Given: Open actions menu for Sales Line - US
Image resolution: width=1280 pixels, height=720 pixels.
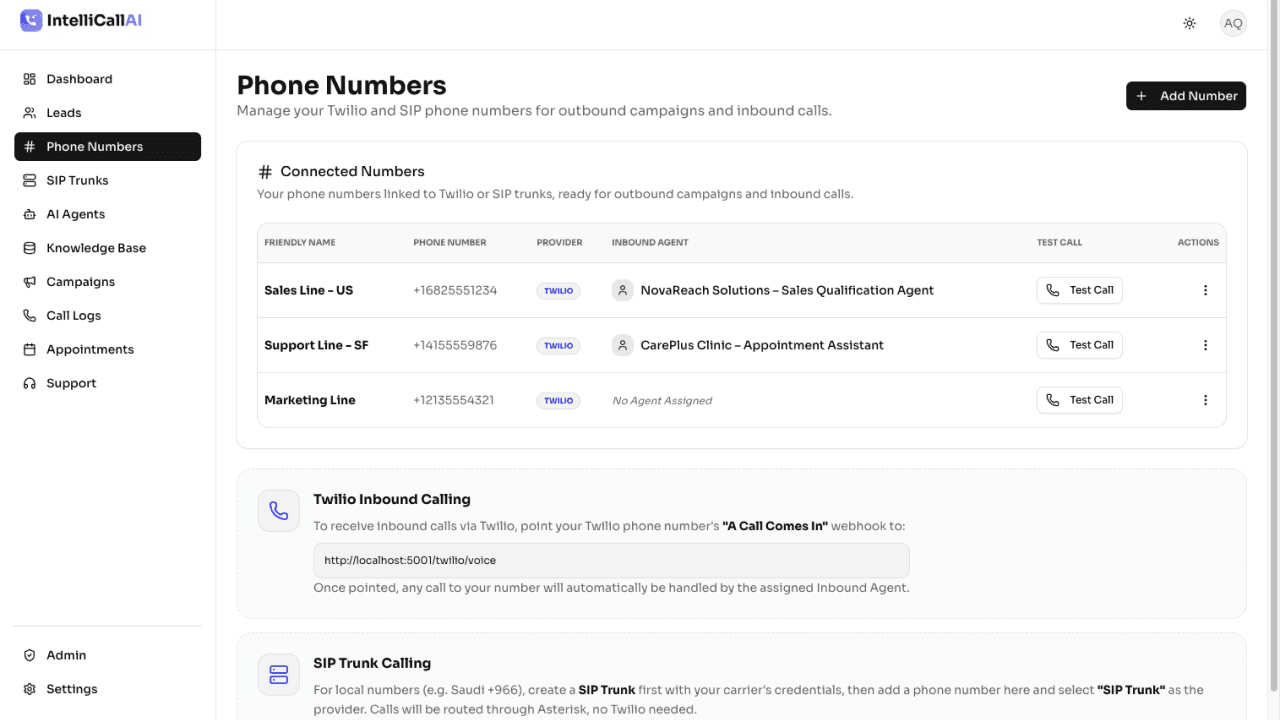Looking at the screenshot, I should [1205, 290].
